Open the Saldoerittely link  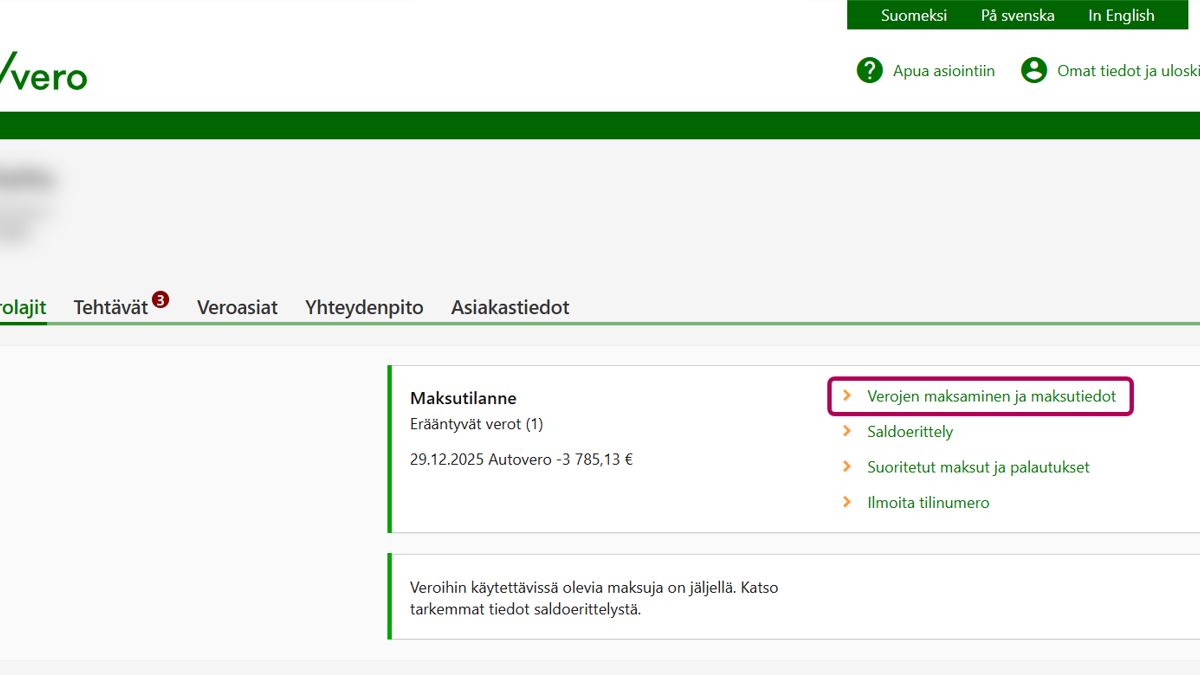[910, 432]
